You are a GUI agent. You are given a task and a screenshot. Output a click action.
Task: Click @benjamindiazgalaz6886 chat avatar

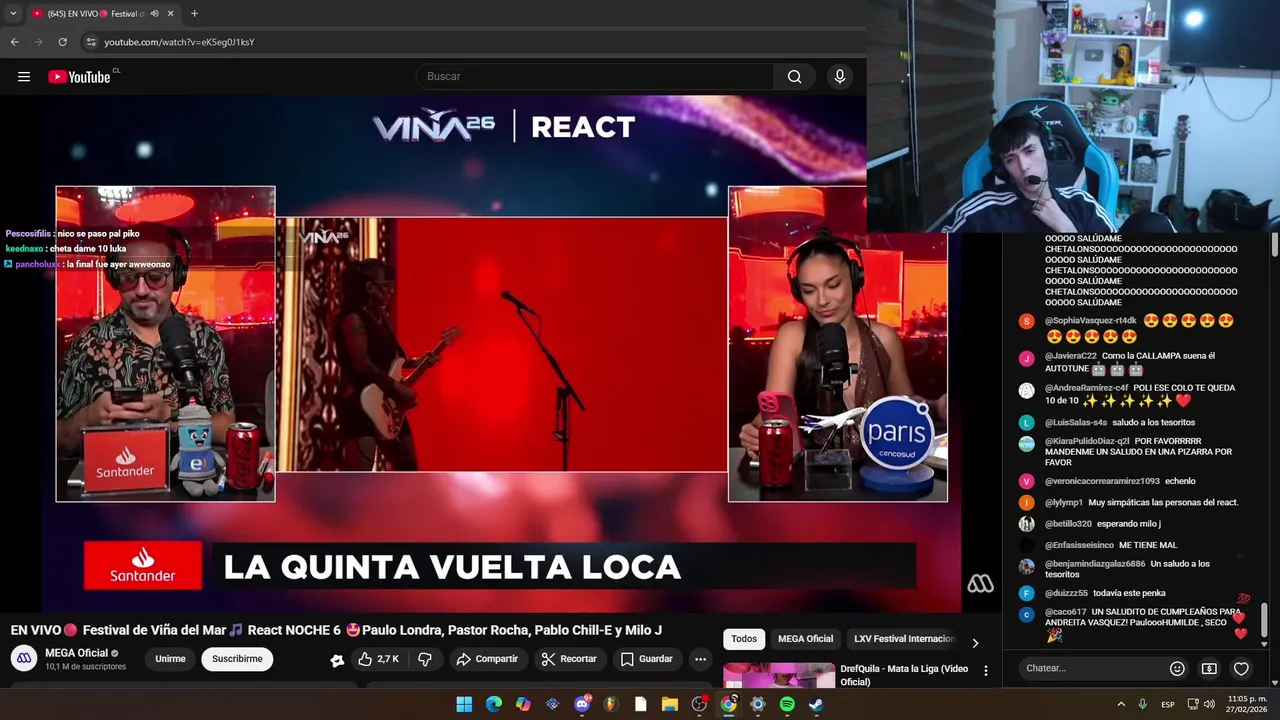[1026, 566]
